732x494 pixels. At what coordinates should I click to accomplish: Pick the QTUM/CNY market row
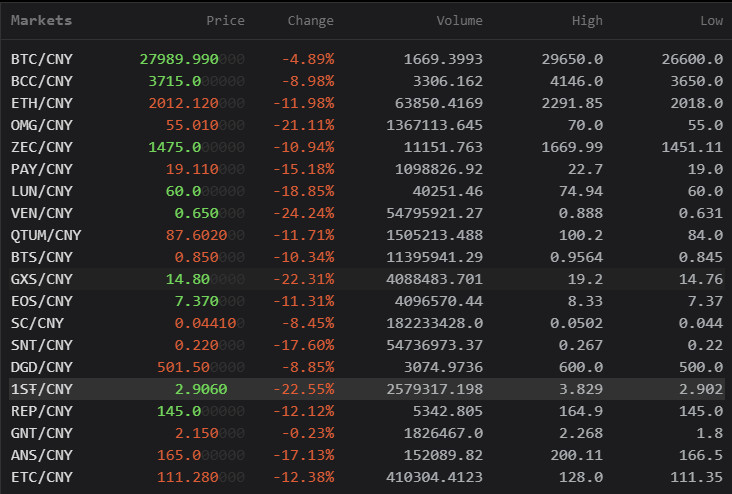[x=45, y=235]
